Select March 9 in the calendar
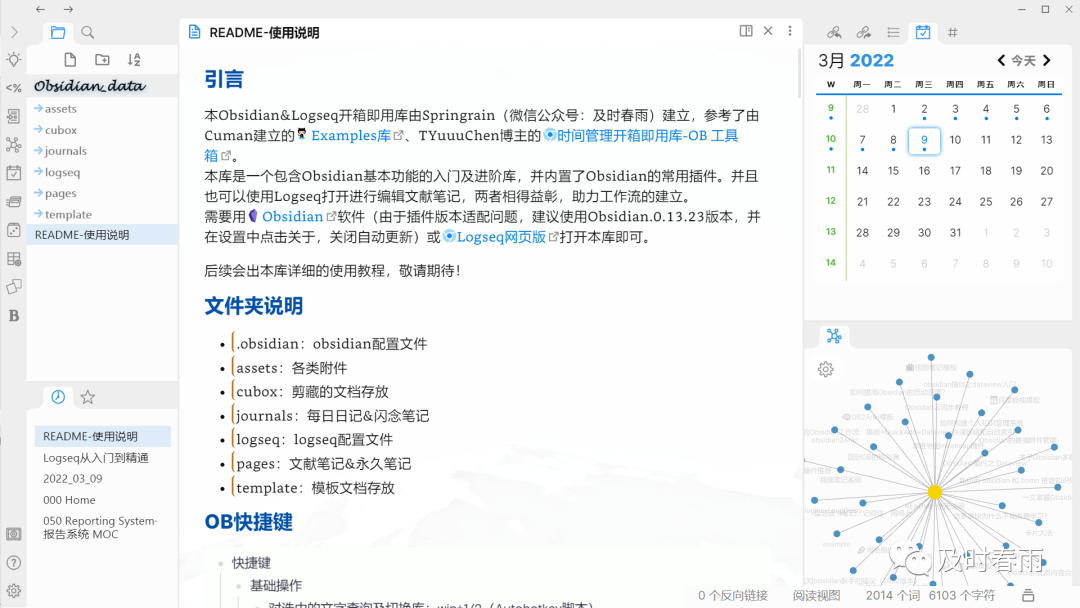This screenshot has width=1080, height=608. (924, 140)
